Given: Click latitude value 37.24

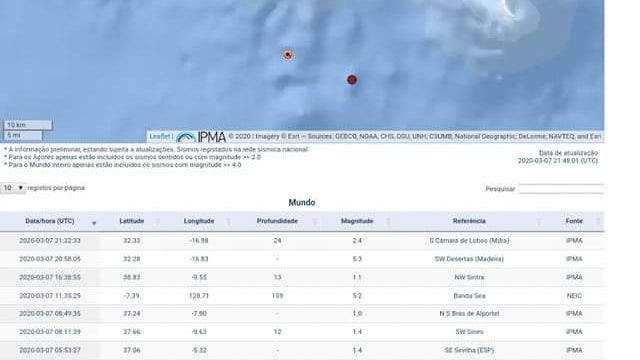Looking at the screenshot, I should (131, 313).
